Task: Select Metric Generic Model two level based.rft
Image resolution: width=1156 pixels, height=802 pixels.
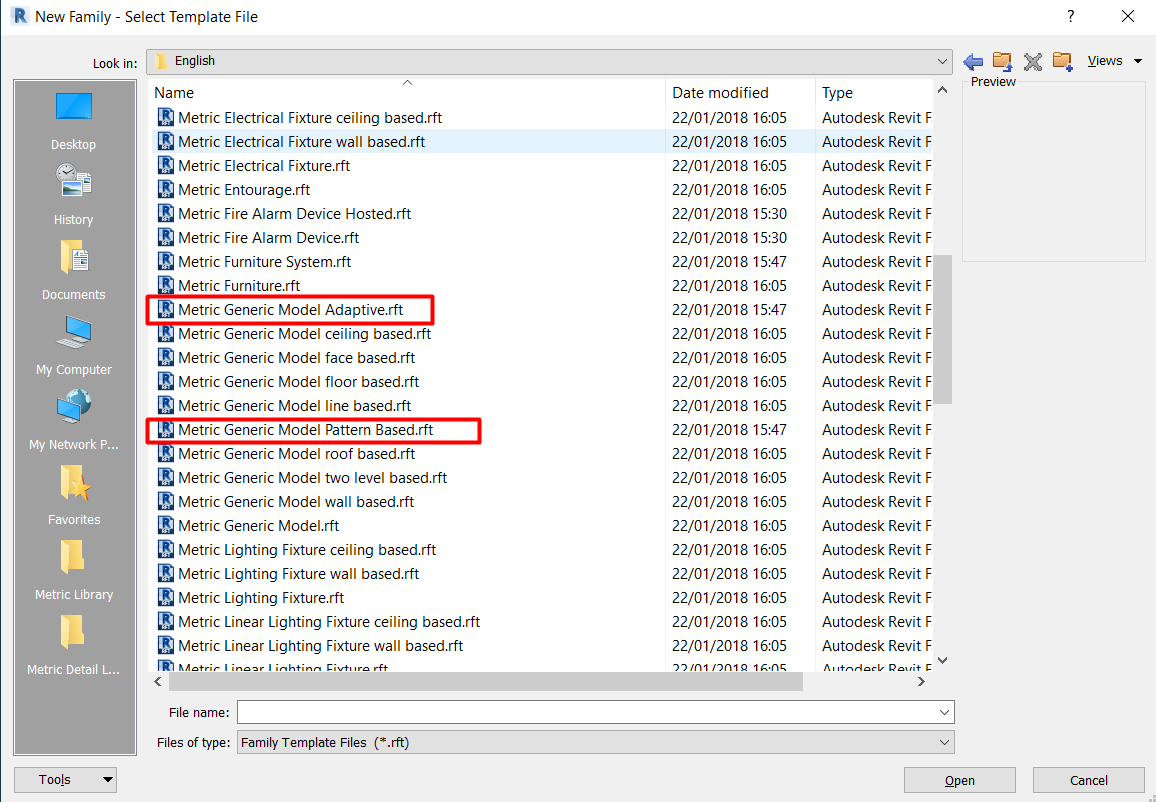Action: click(x=313, y=478)
